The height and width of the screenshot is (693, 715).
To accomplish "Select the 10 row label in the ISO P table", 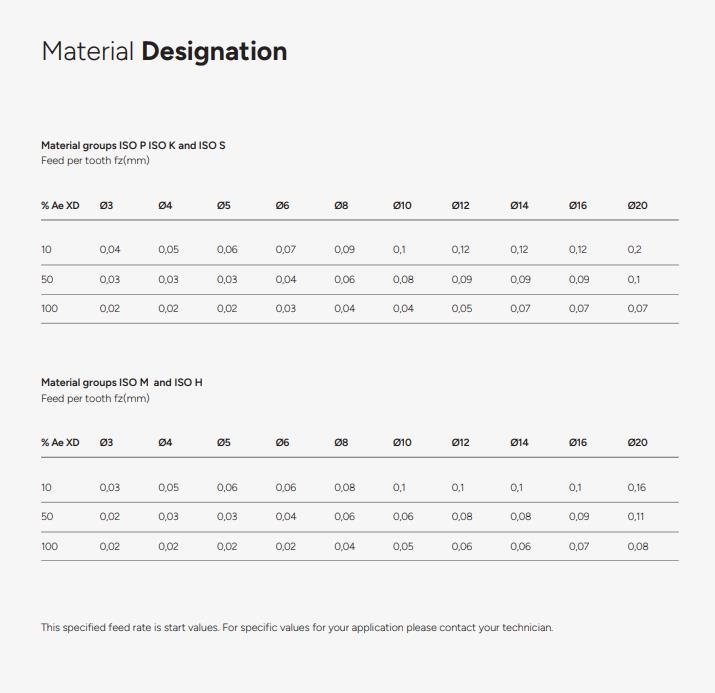I will click(46, 250).
